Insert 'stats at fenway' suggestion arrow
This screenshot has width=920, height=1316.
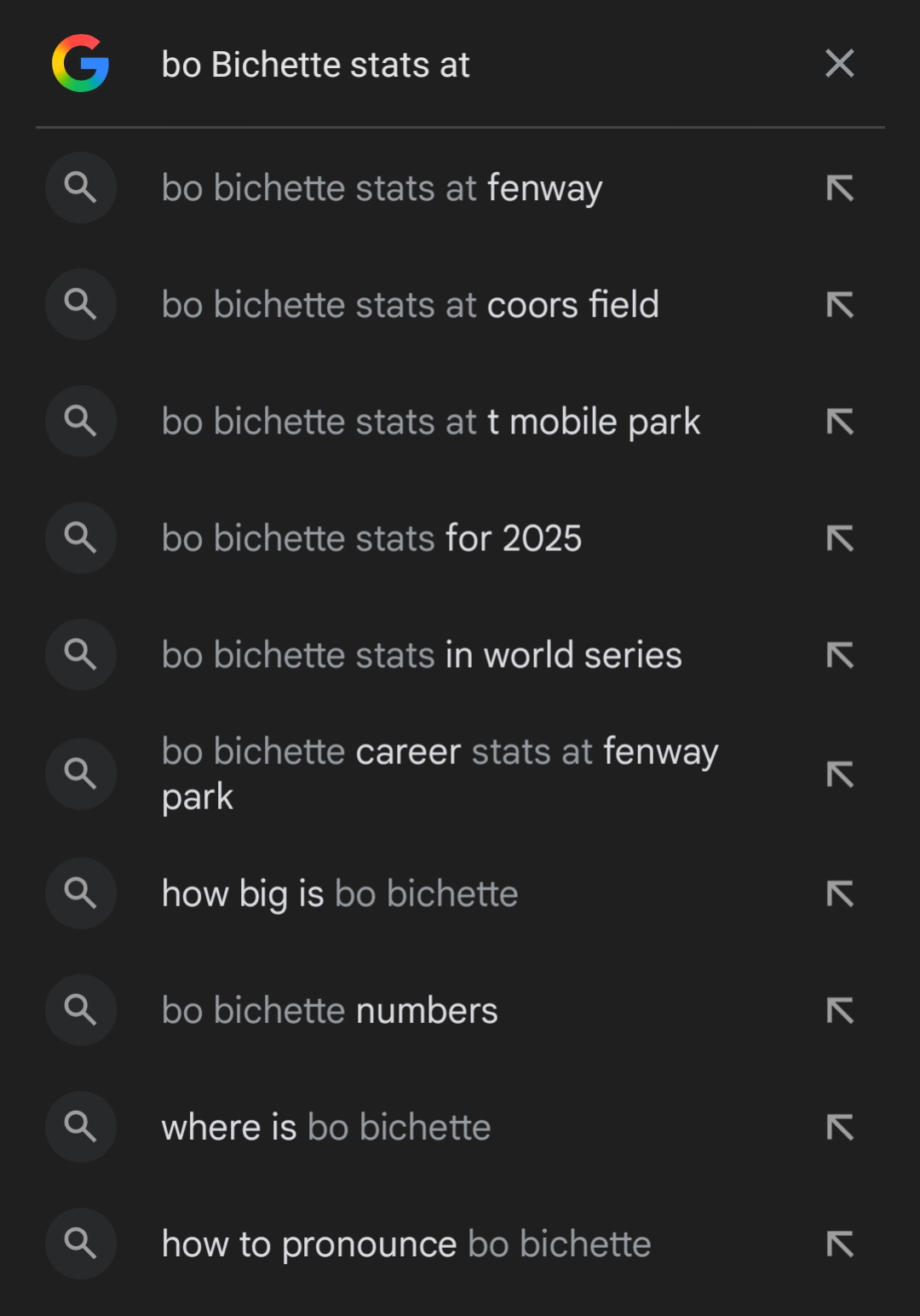pos(840,188)
